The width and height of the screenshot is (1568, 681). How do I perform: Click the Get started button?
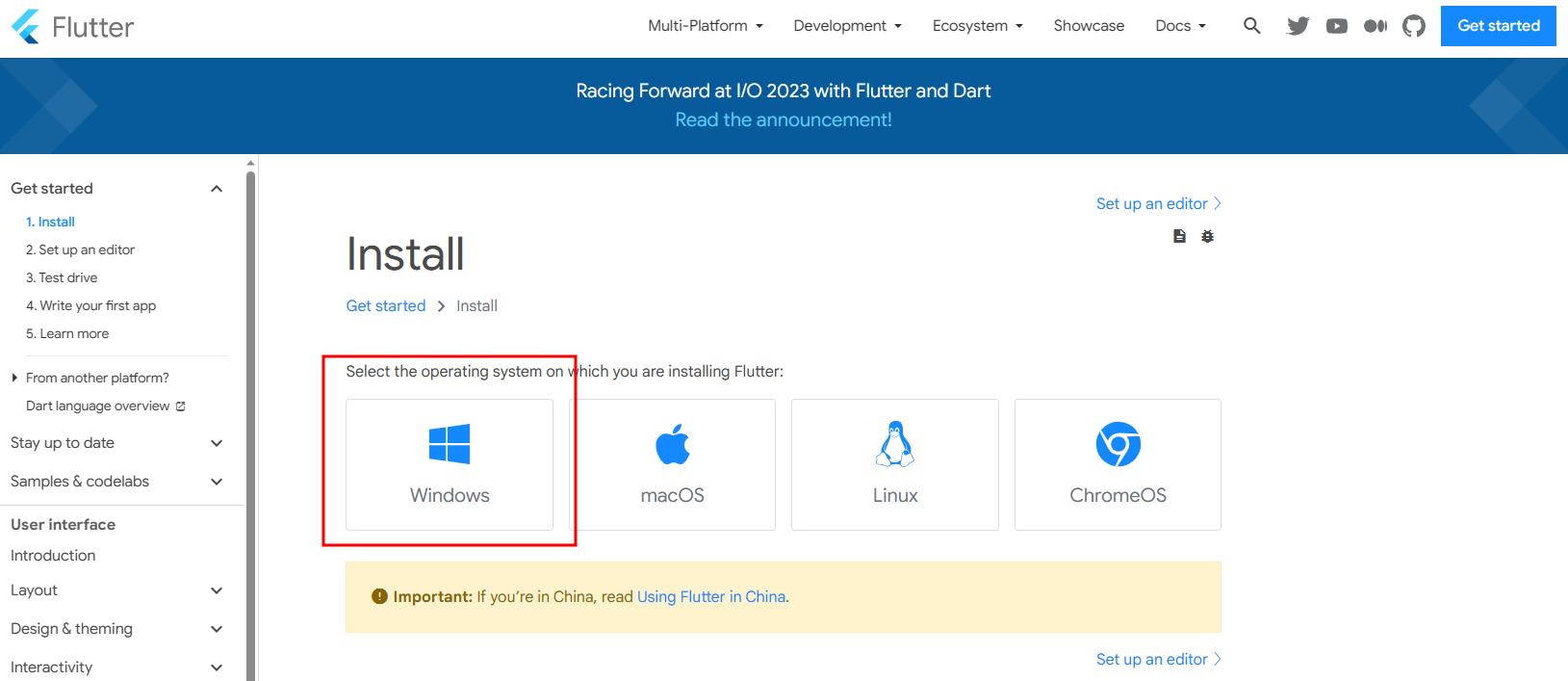1499,26
